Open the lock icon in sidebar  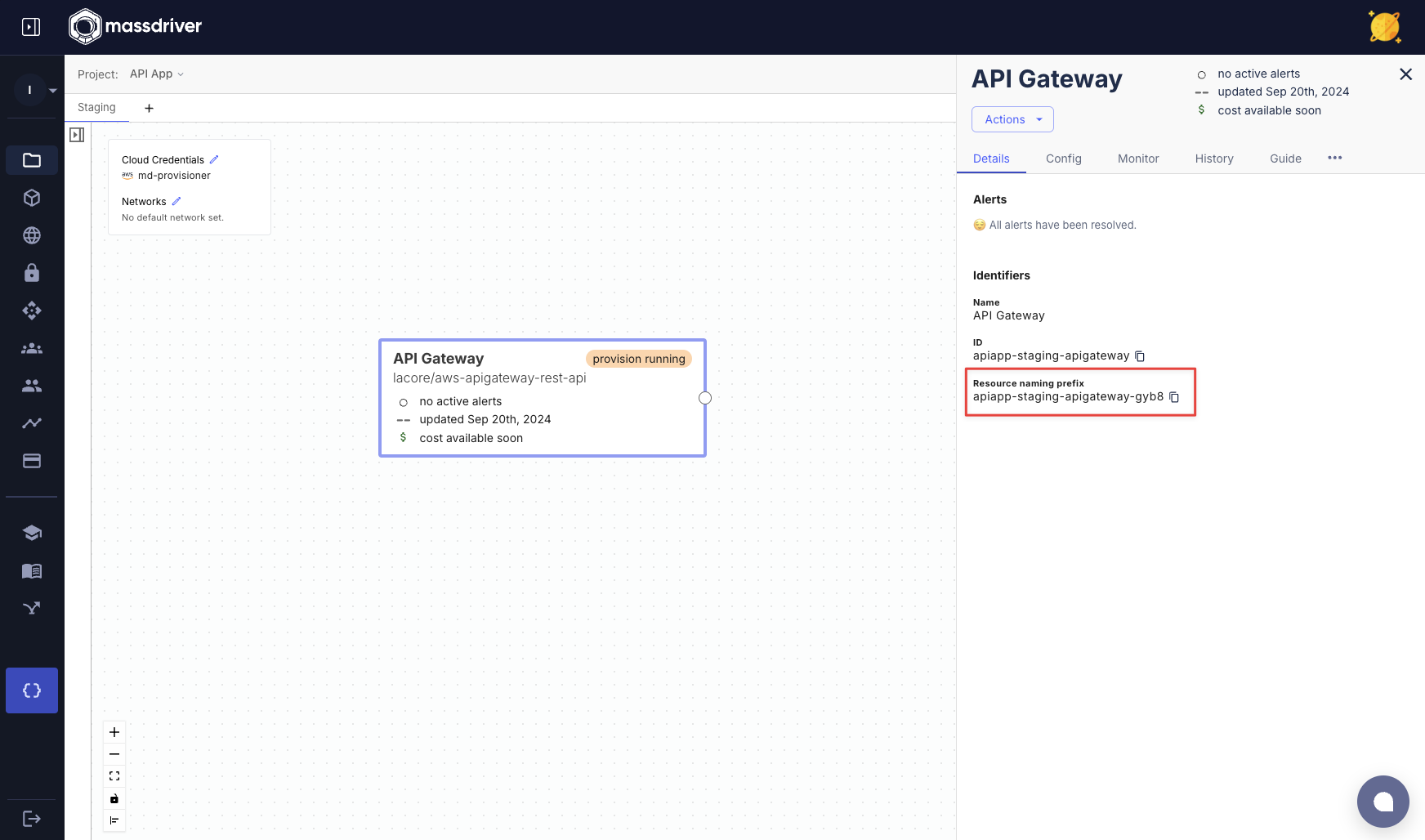[x=32, y=273]
